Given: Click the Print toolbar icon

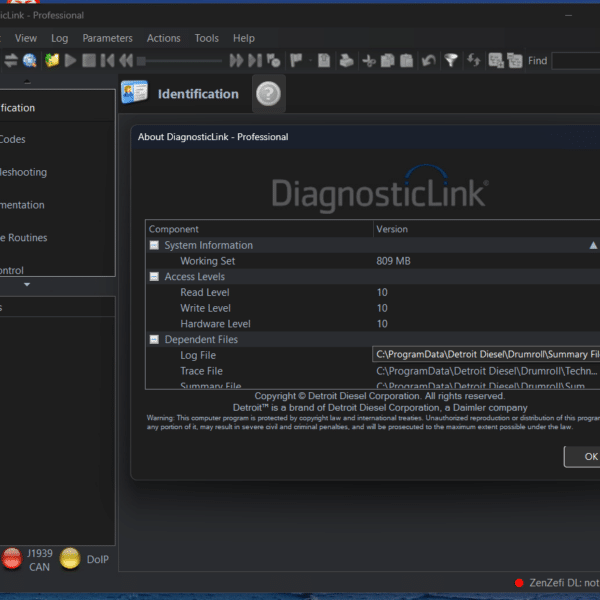Looking at the screenshot, I should [x=346, y=60].
